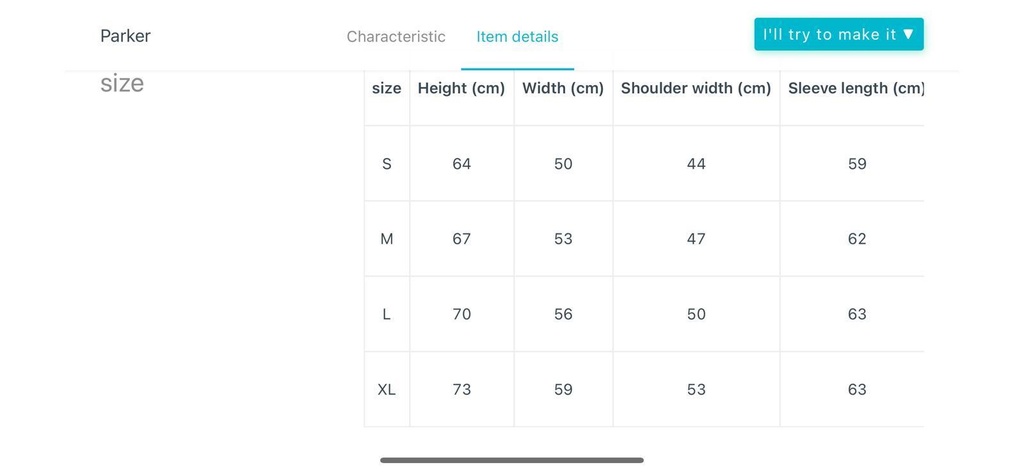
Task: Click the S height value 64
Action: click(461, 164)
